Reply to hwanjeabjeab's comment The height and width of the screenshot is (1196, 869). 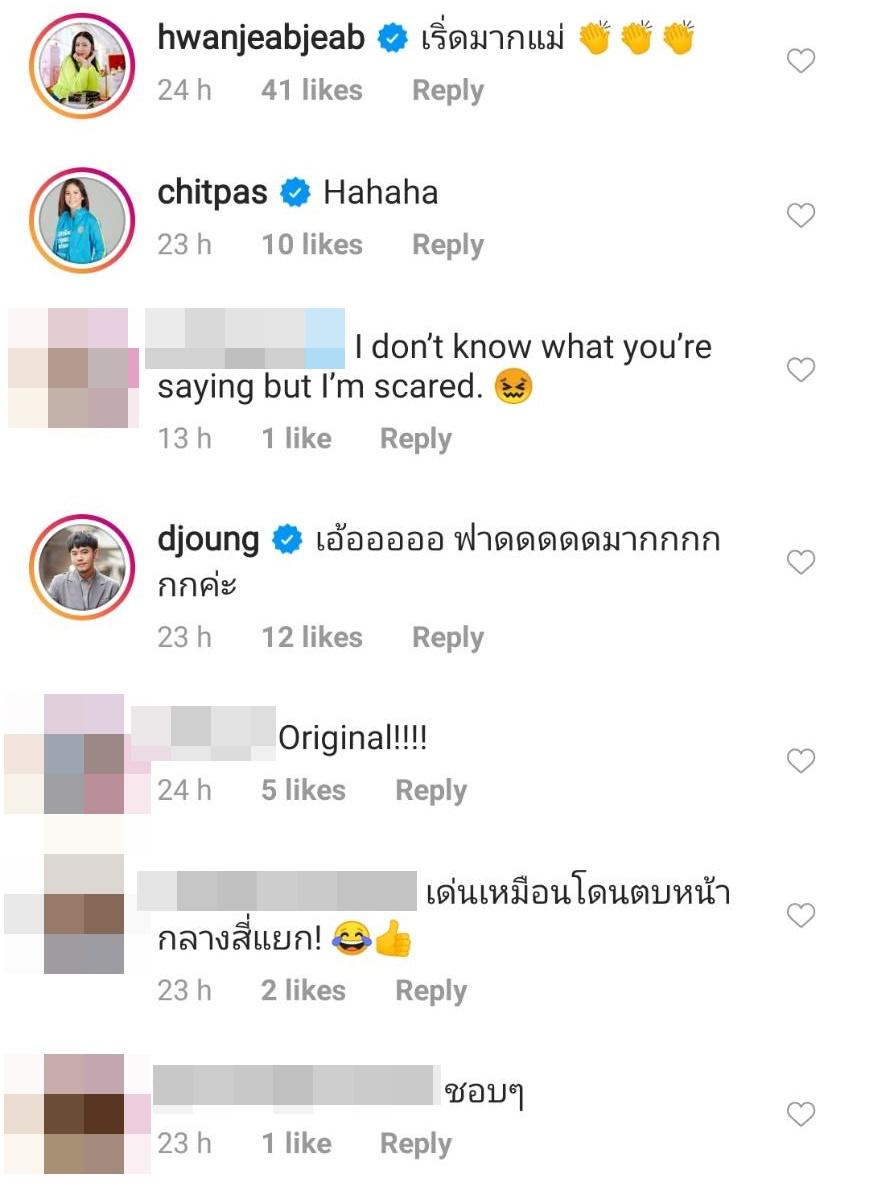[447, 91]
